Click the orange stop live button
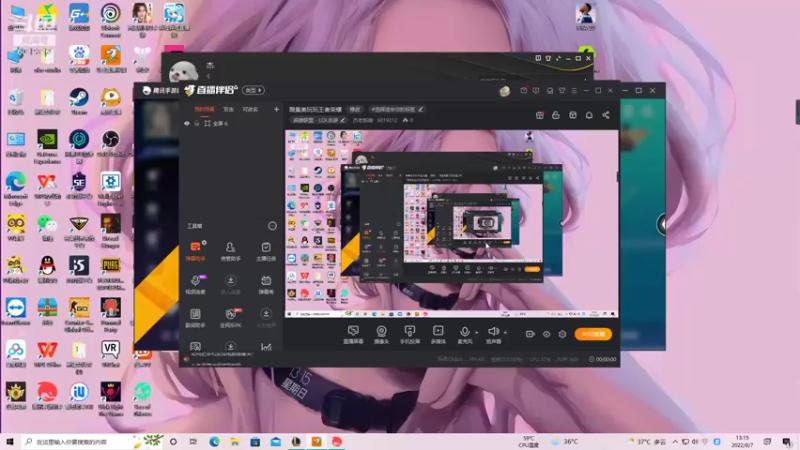 pos(593,334)
